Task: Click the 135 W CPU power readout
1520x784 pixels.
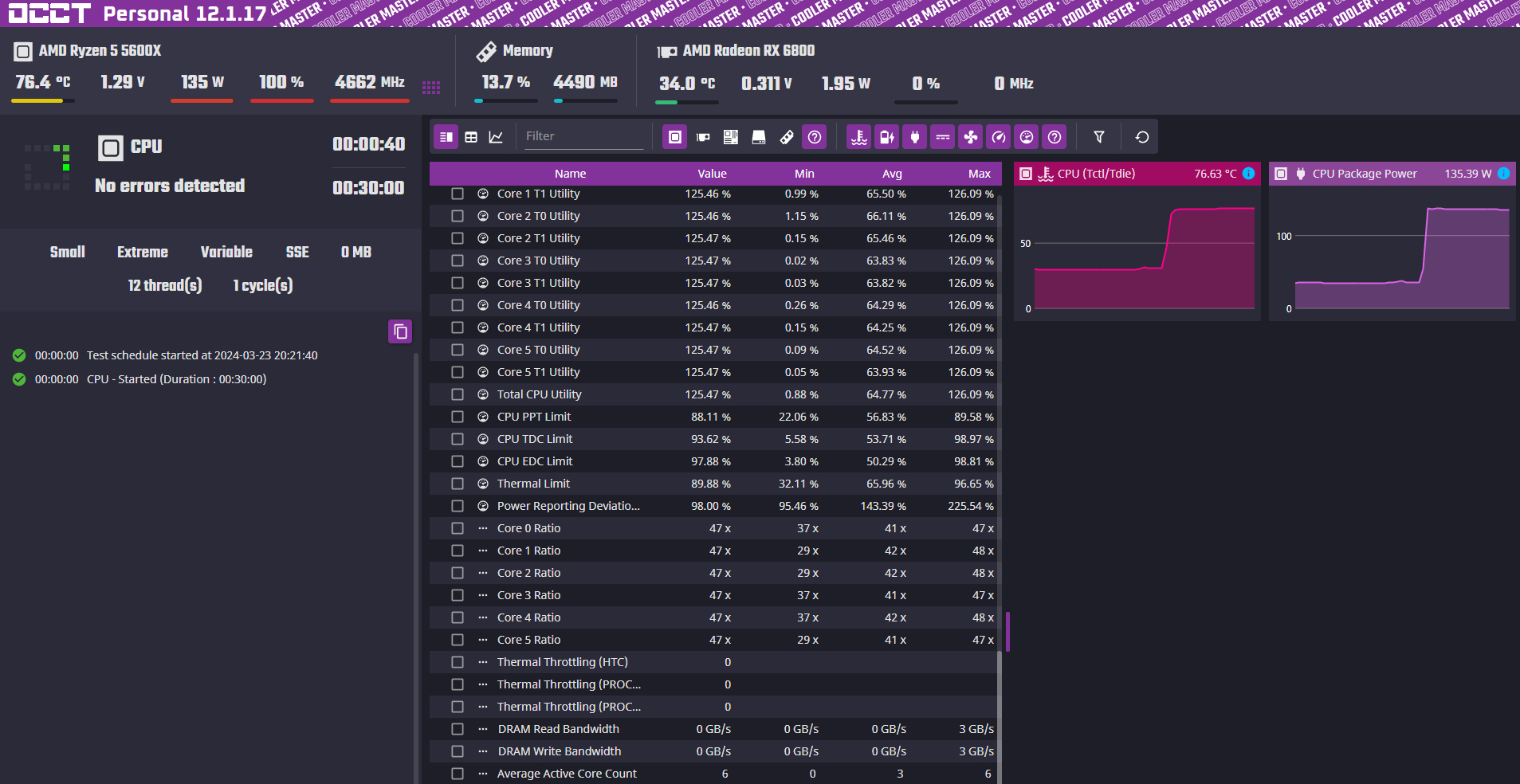Action: tap(202, 82)
